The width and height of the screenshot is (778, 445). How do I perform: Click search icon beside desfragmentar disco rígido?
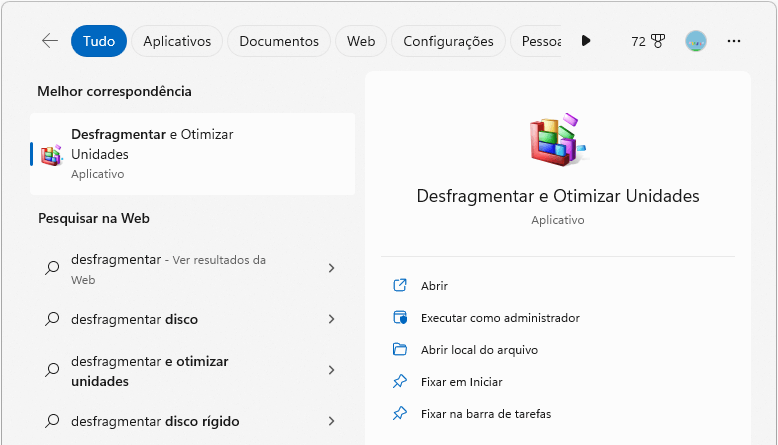coord(52,421)
